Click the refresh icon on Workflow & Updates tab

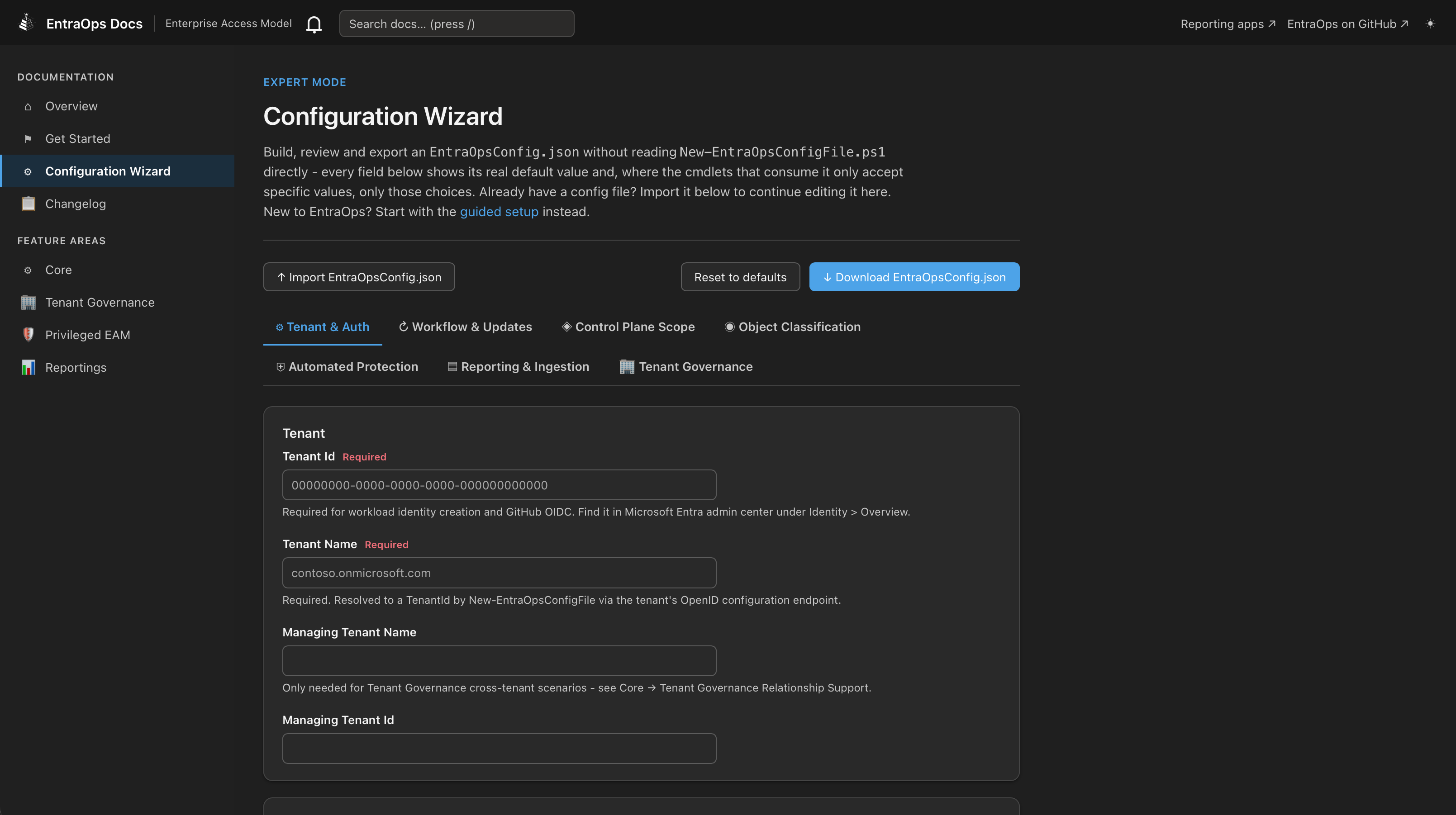coord(404,327)
